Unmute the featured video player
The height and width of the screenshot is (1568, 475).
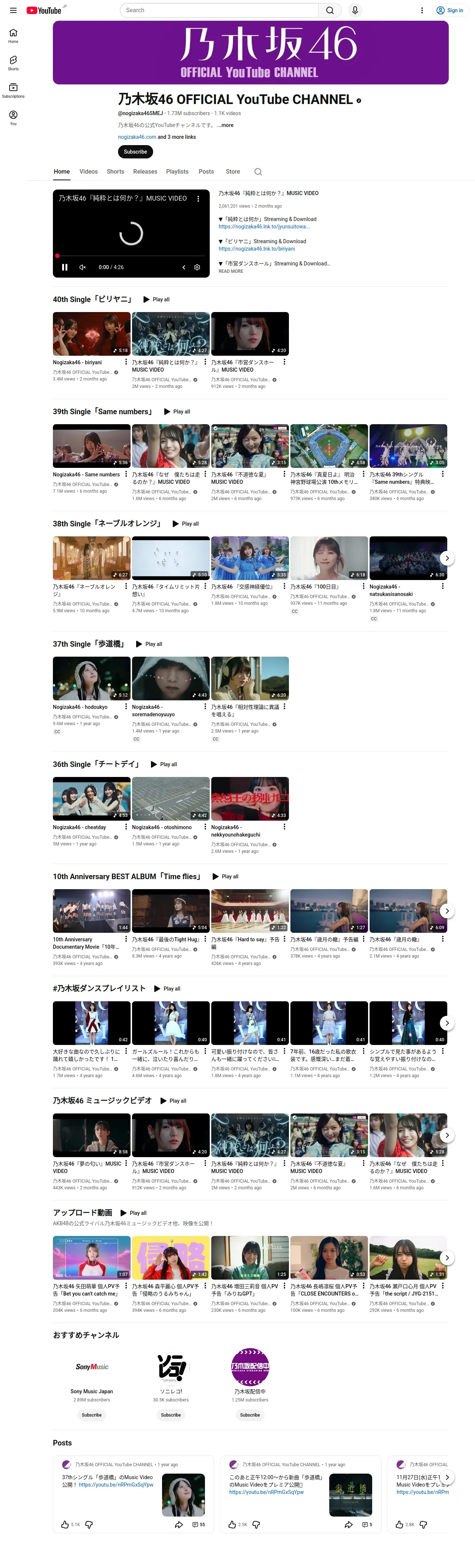point(82,267)
